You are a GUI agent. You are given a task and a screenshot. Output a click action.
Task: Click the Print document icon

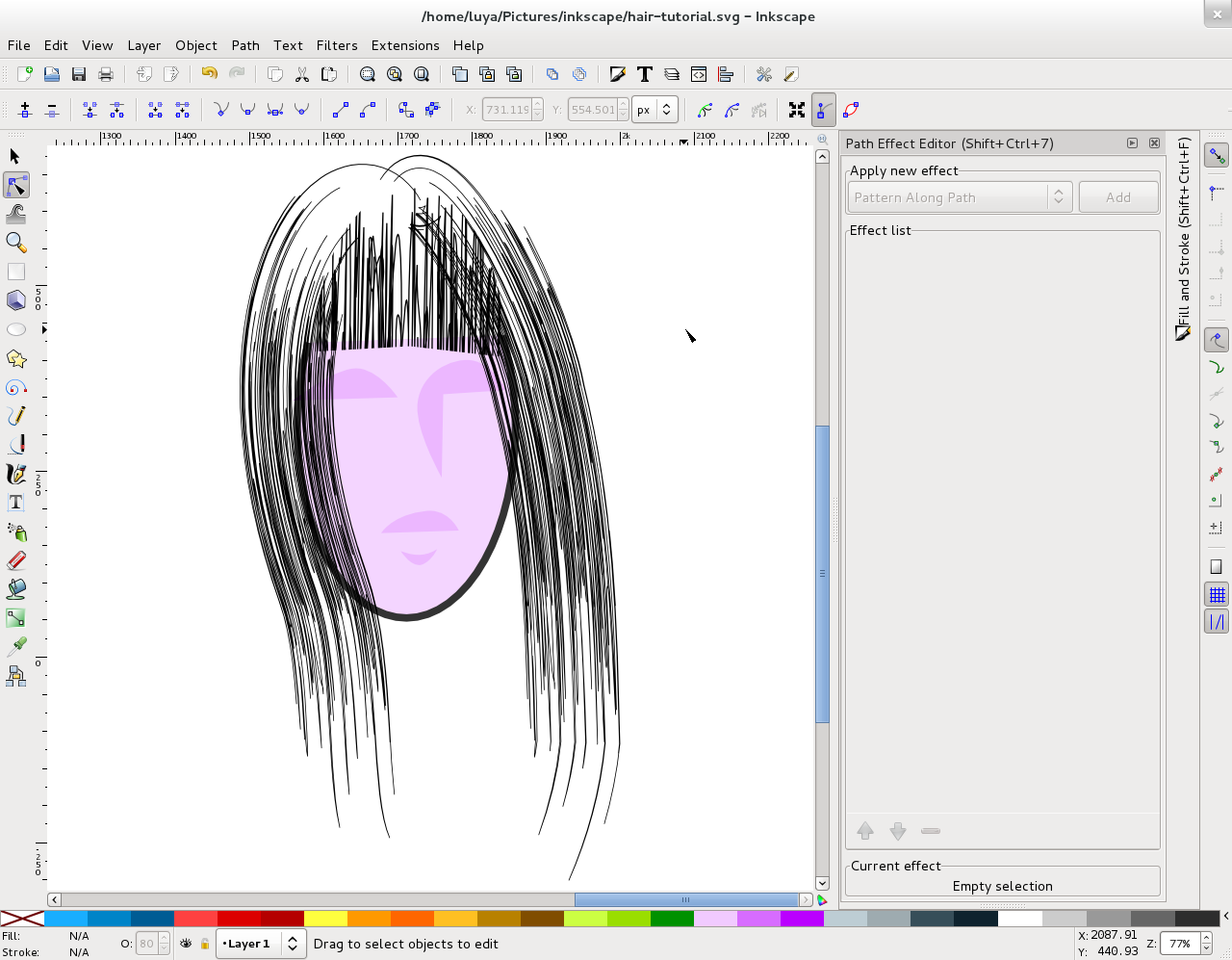[x=106, y=74]
